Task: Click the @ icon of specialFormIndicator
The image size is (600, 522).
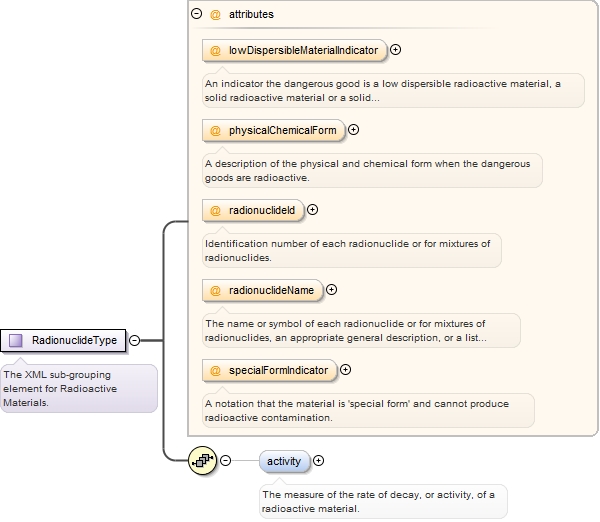Action: 215,370
